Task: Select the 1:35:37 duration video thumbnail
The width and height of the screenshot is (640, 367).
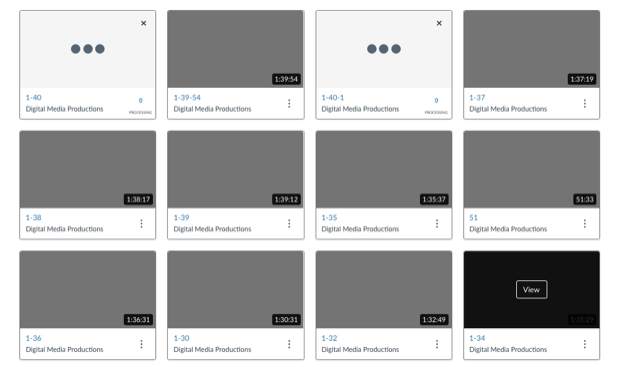Action: pos(384,169)
